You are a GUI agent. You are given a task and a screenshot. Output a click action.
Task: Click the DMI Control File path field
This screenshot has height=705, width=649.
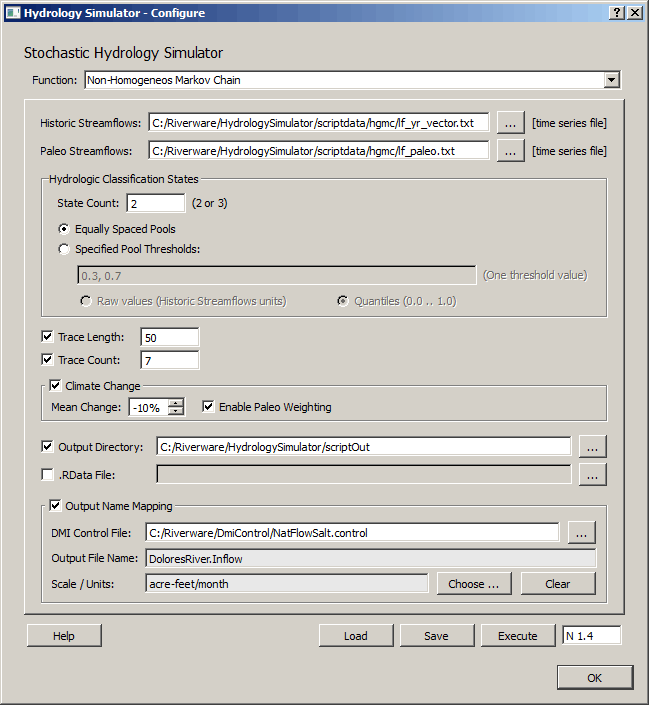click(352, 532)
